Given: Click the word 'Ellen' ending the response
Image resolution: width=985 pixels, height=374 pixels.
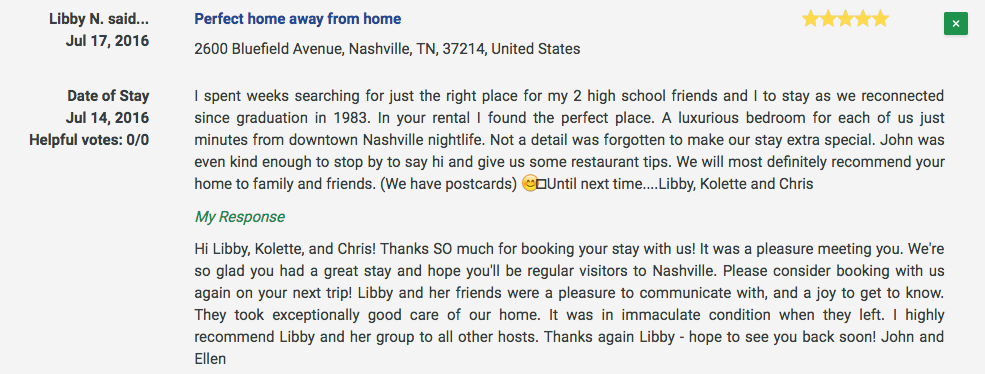Looking at the screenshot, I should click(x=210, y=360).
